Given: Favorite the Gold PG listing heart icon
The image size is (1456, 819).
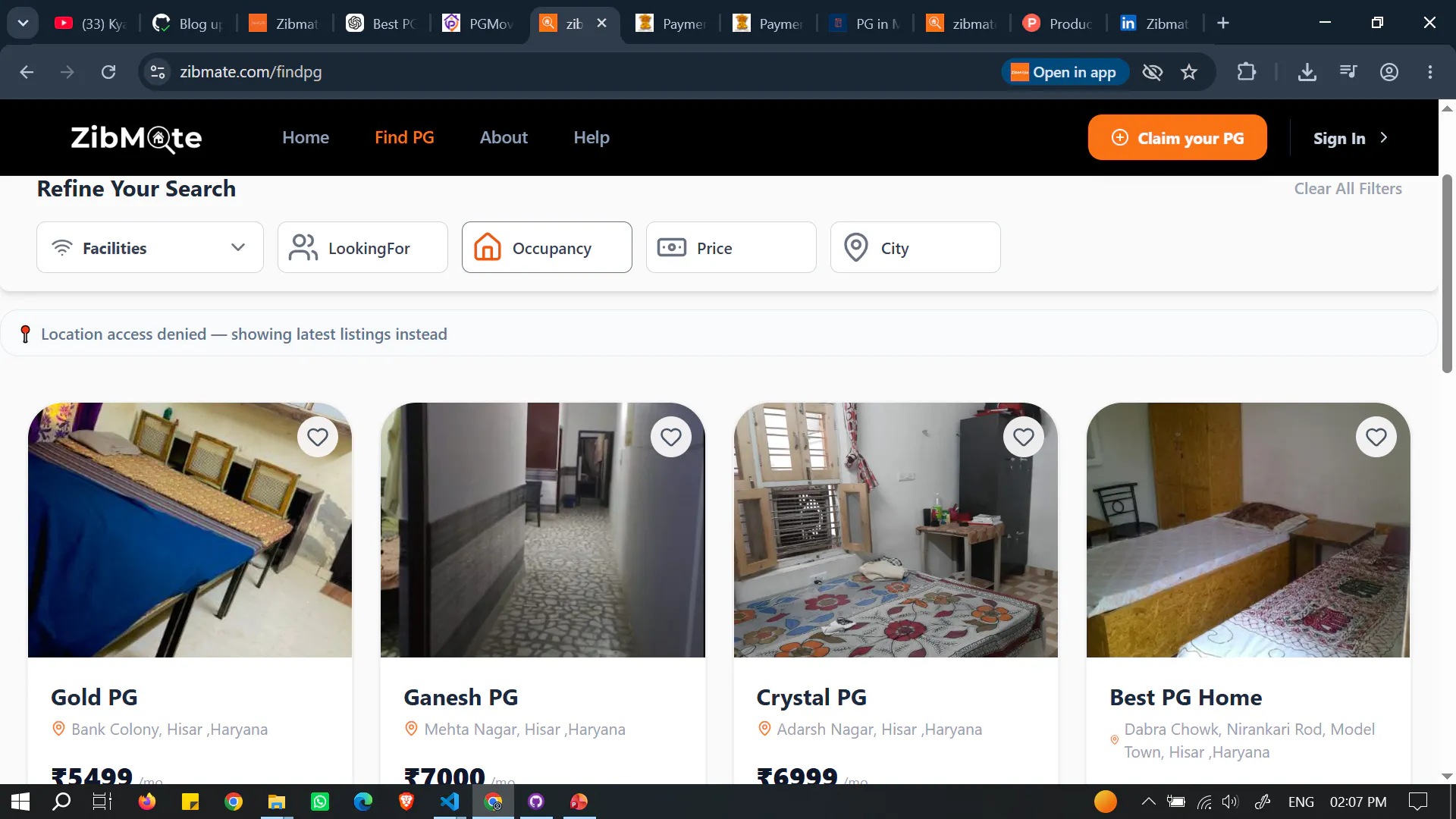Looking at the screenshot, I should point(318,437).
